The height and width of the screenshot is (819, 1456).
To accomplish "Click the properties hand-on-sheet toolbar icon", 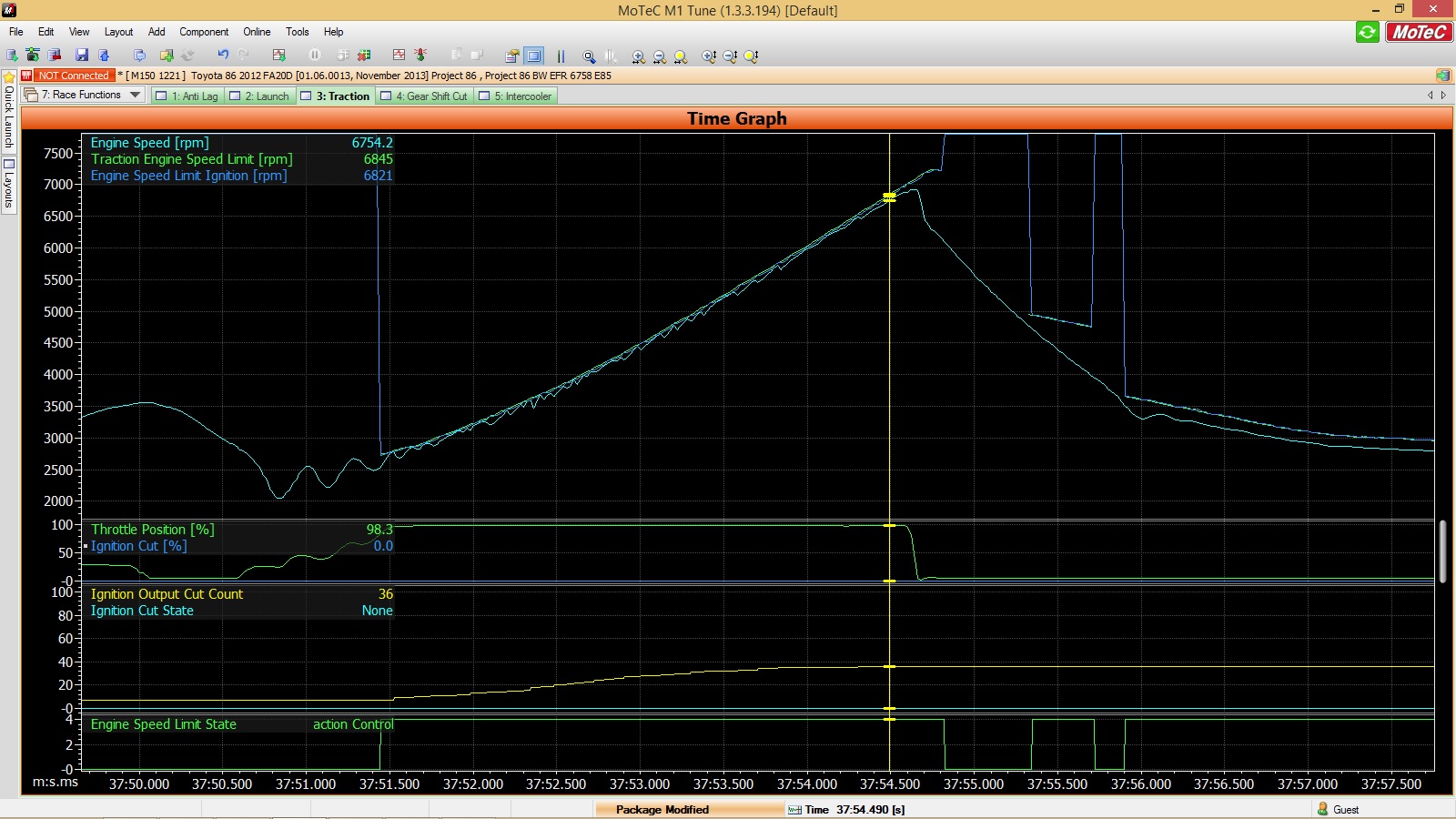I will click(511, 56).
